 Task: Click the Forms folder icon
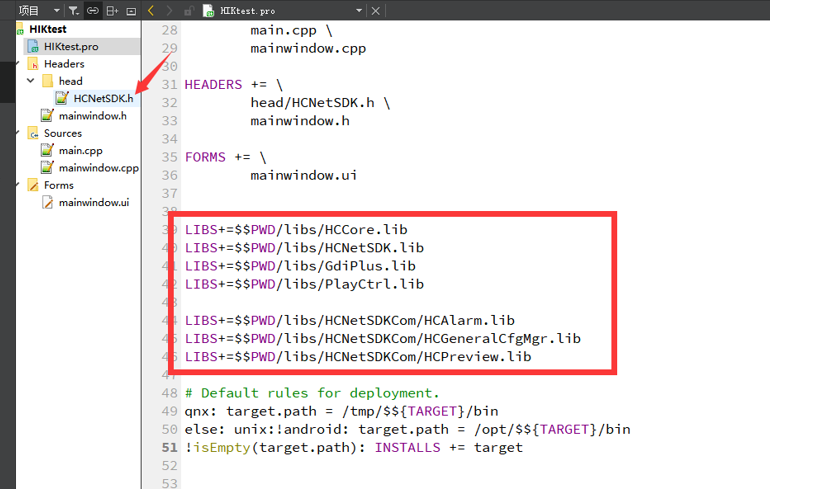[x=33, y=185]
